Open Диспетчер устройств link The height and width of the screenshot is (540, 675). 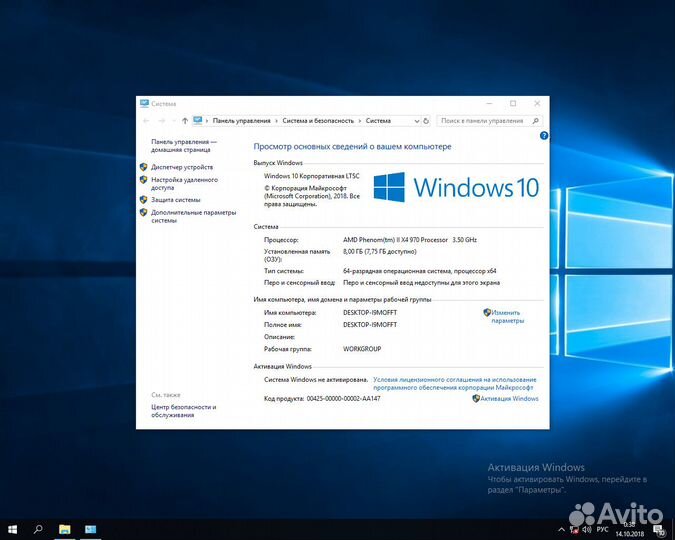(x=182, y=167)
